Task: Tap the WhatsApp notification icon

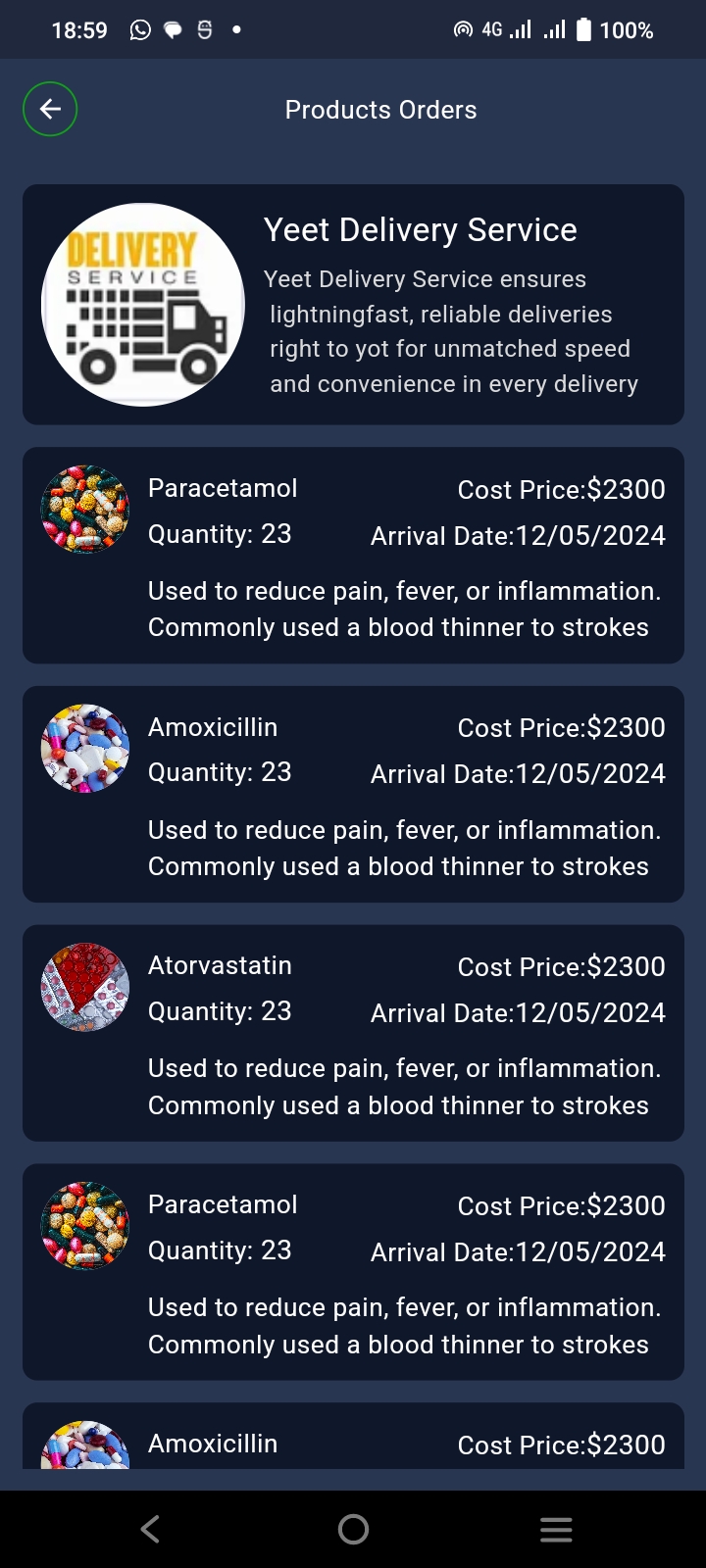Action: point(140,30)
